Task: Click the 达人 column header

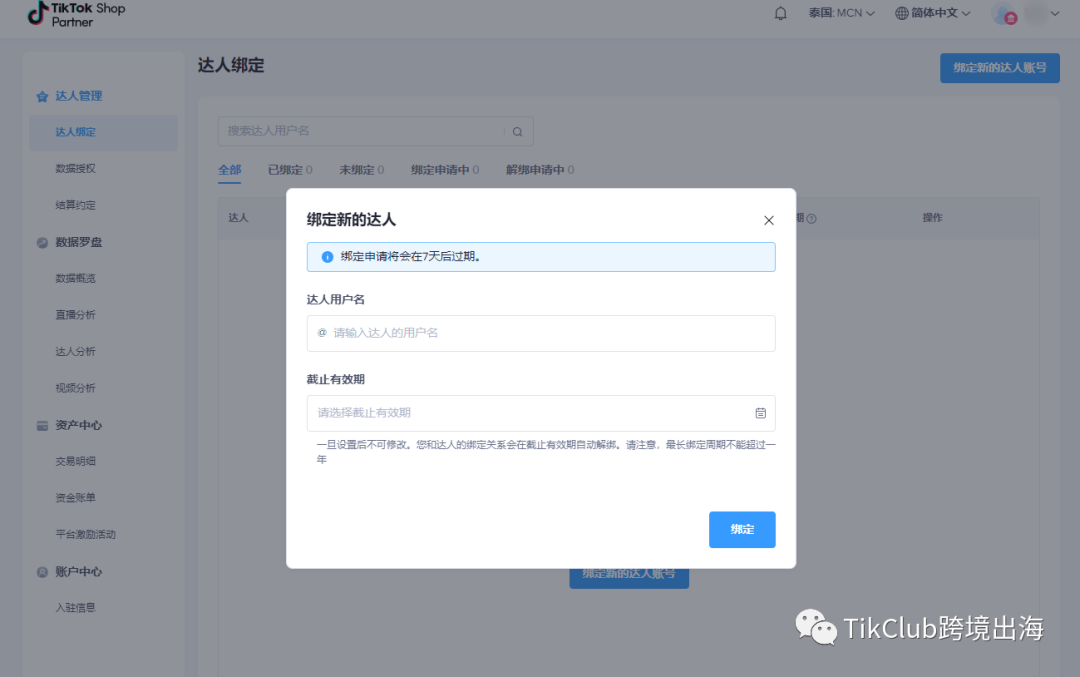Action: click(x=238, y=218)
